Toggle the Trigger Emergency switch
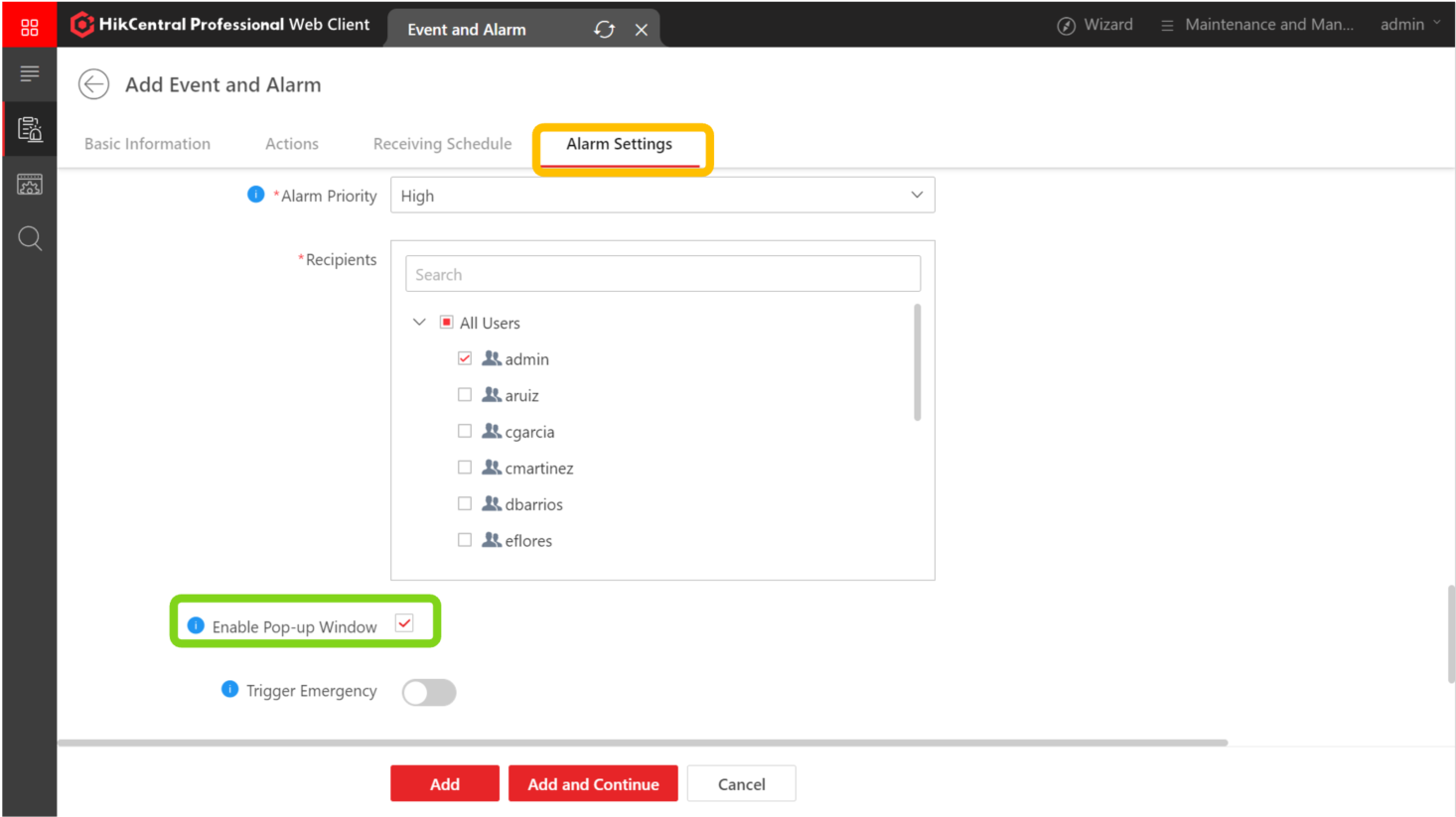 point(429,692)
